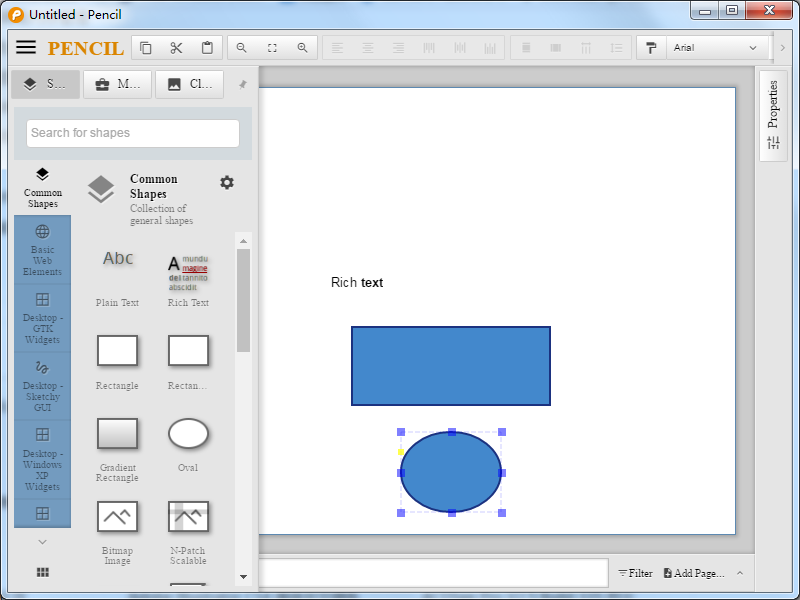The height and width of the screenshot is (600, 800).
Task: Click the shapes list vertical scrollbar
Action: tap(243, 300)
